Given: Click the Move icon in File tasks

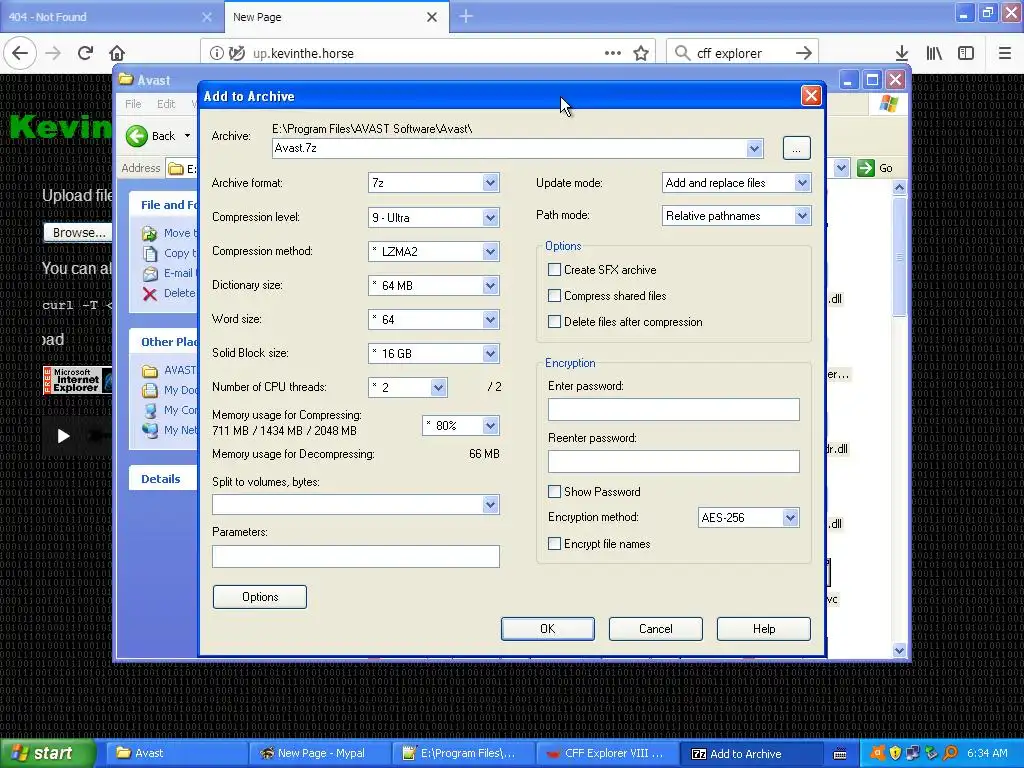Looking at the screenshot, I should (x=150, y=233).
